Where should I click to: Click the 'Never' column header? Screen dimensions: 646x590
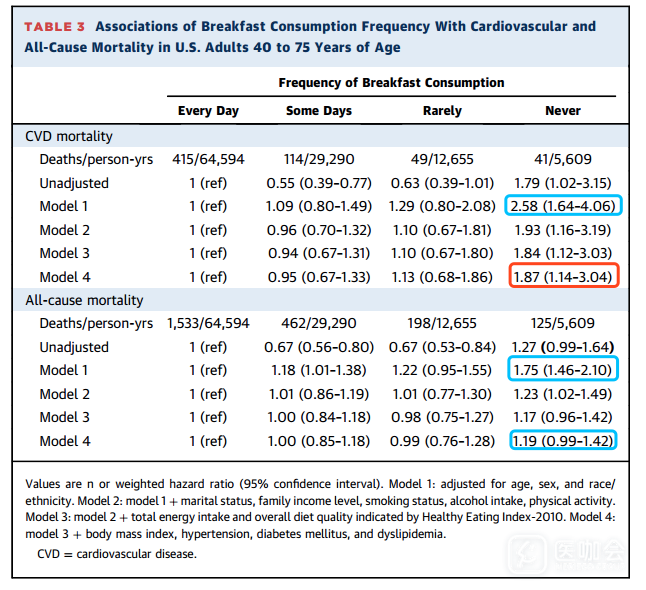[563, 111]
